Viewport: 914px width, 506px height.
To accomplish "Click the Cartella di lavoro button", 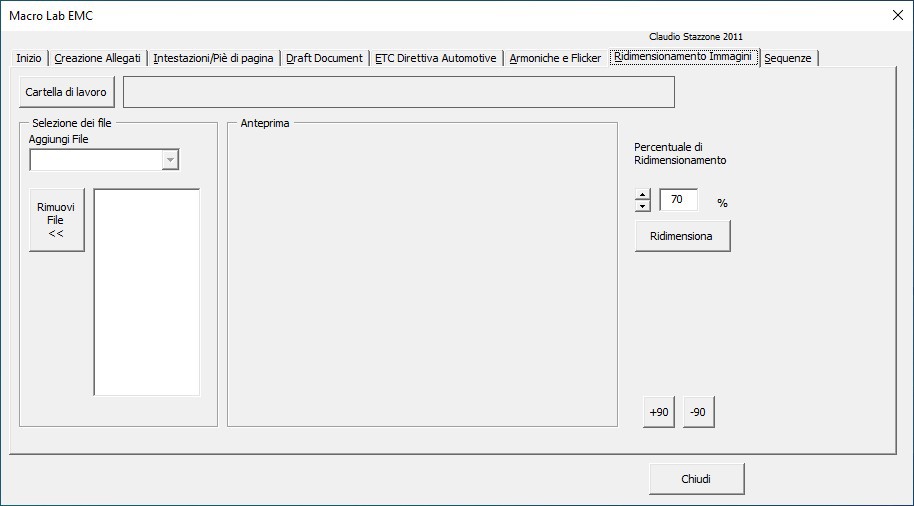I will click(x=66, y=92).
